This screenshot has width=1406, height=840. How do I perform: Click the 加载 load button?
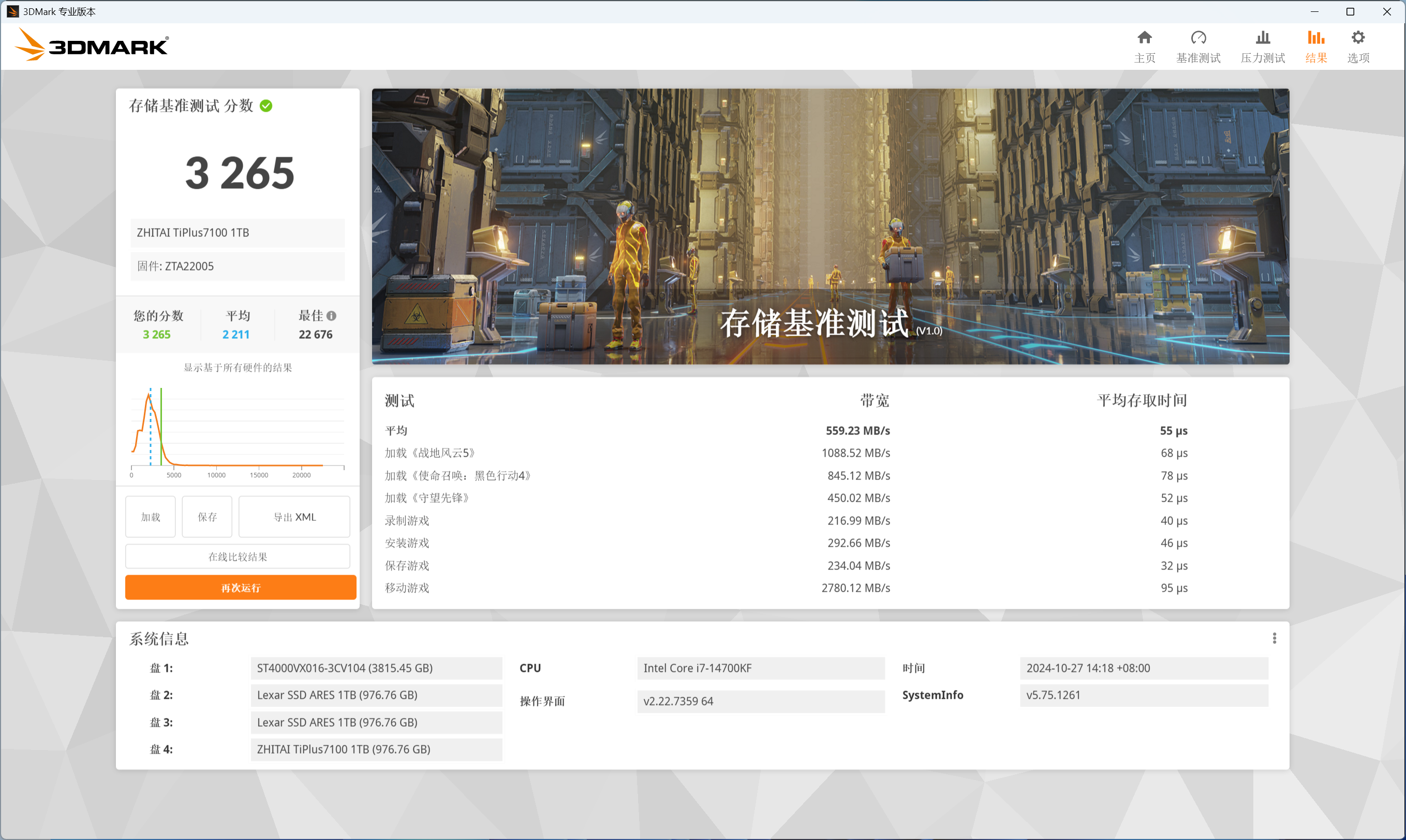click(151, 517)
